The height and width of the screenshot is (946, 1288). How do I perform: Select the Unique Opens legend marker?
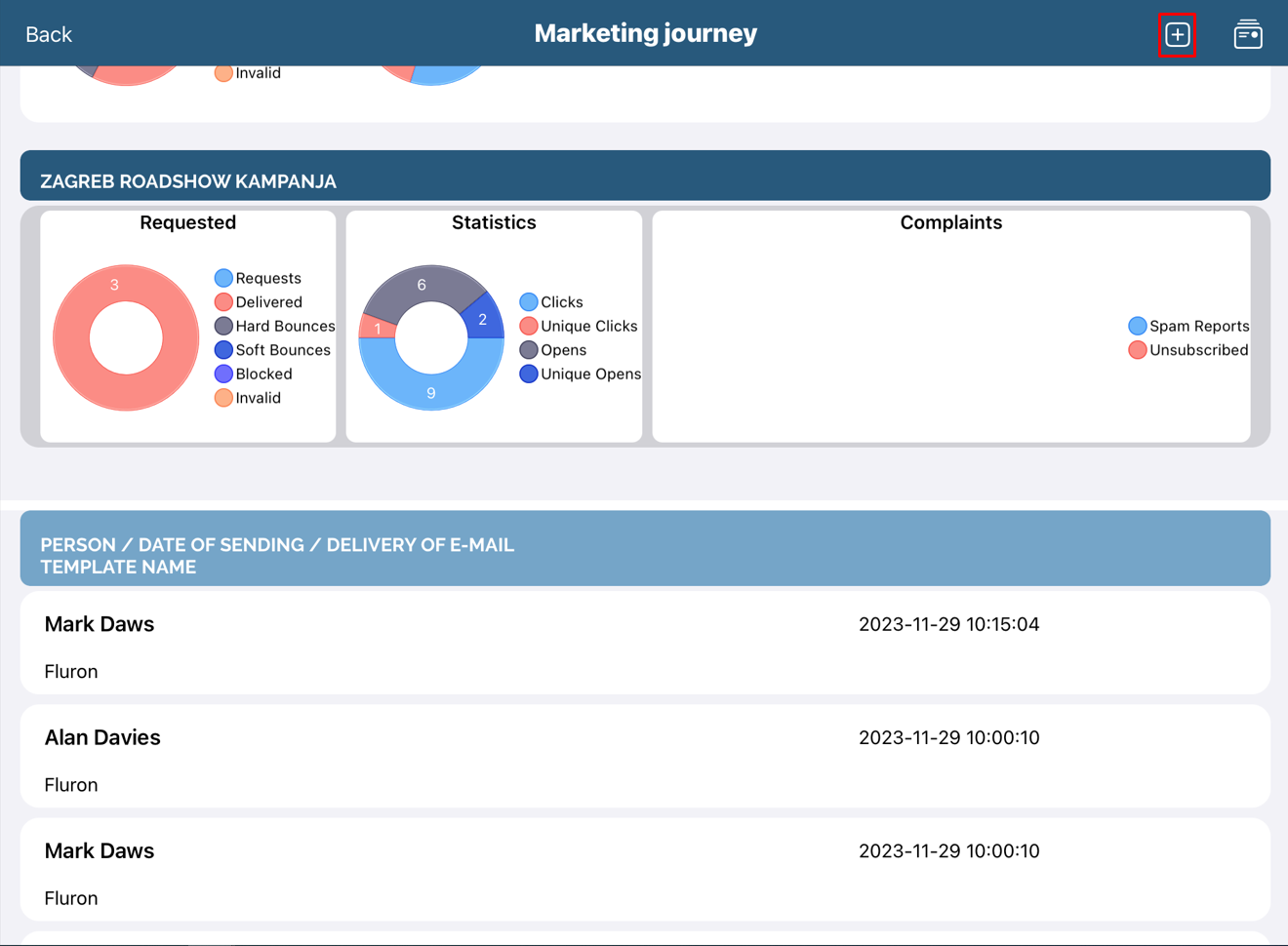(x=529, y=374)
